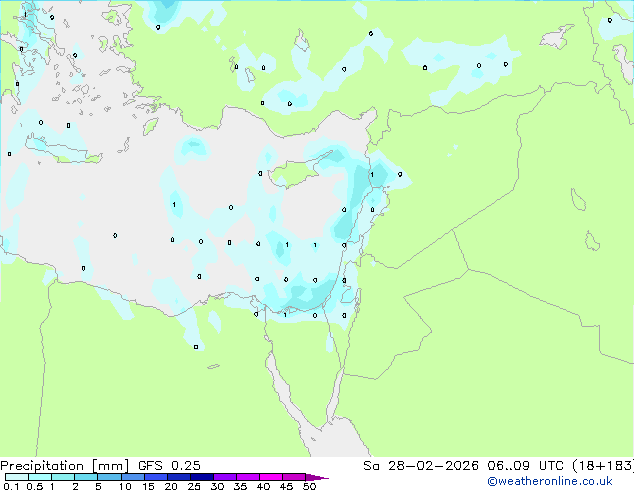Image resolution: width=634 pixels, height=490 pixels.
Task: Click the 'Sa 28-02-2026' forecast date text
Action: (421, 466)
